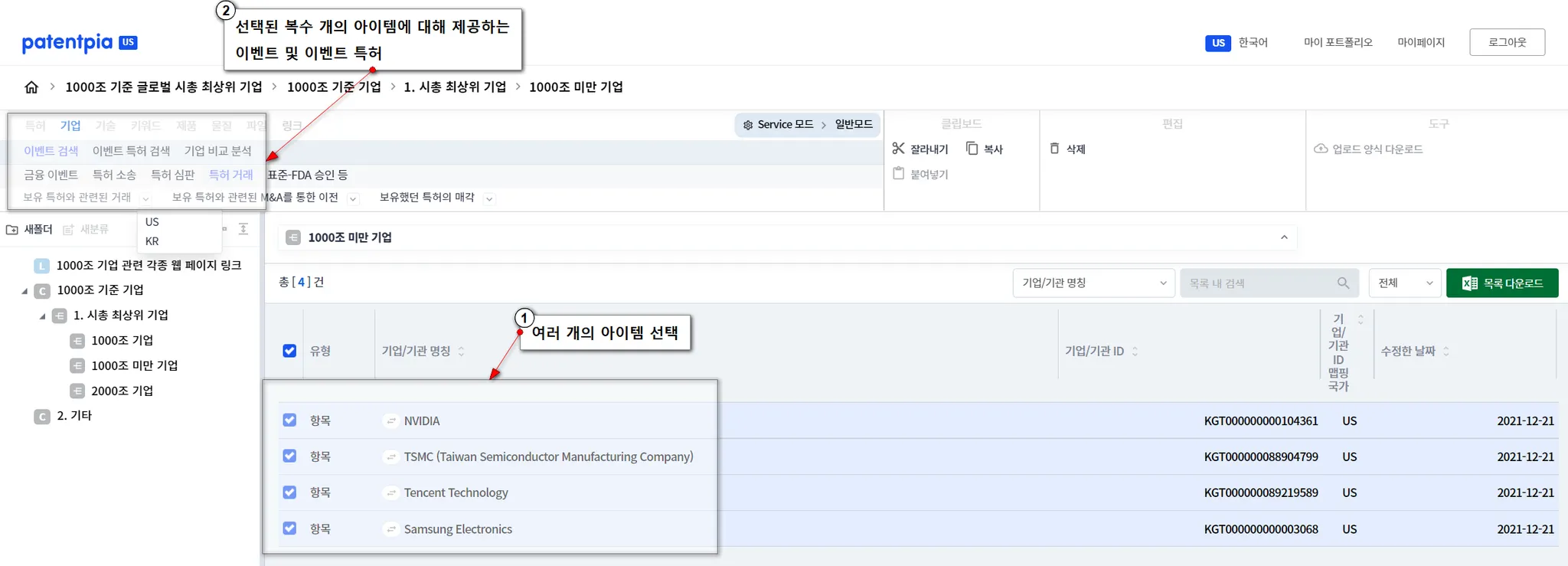Click the link icon beside TSMC
1568x566 pixels.
point(391,457)
